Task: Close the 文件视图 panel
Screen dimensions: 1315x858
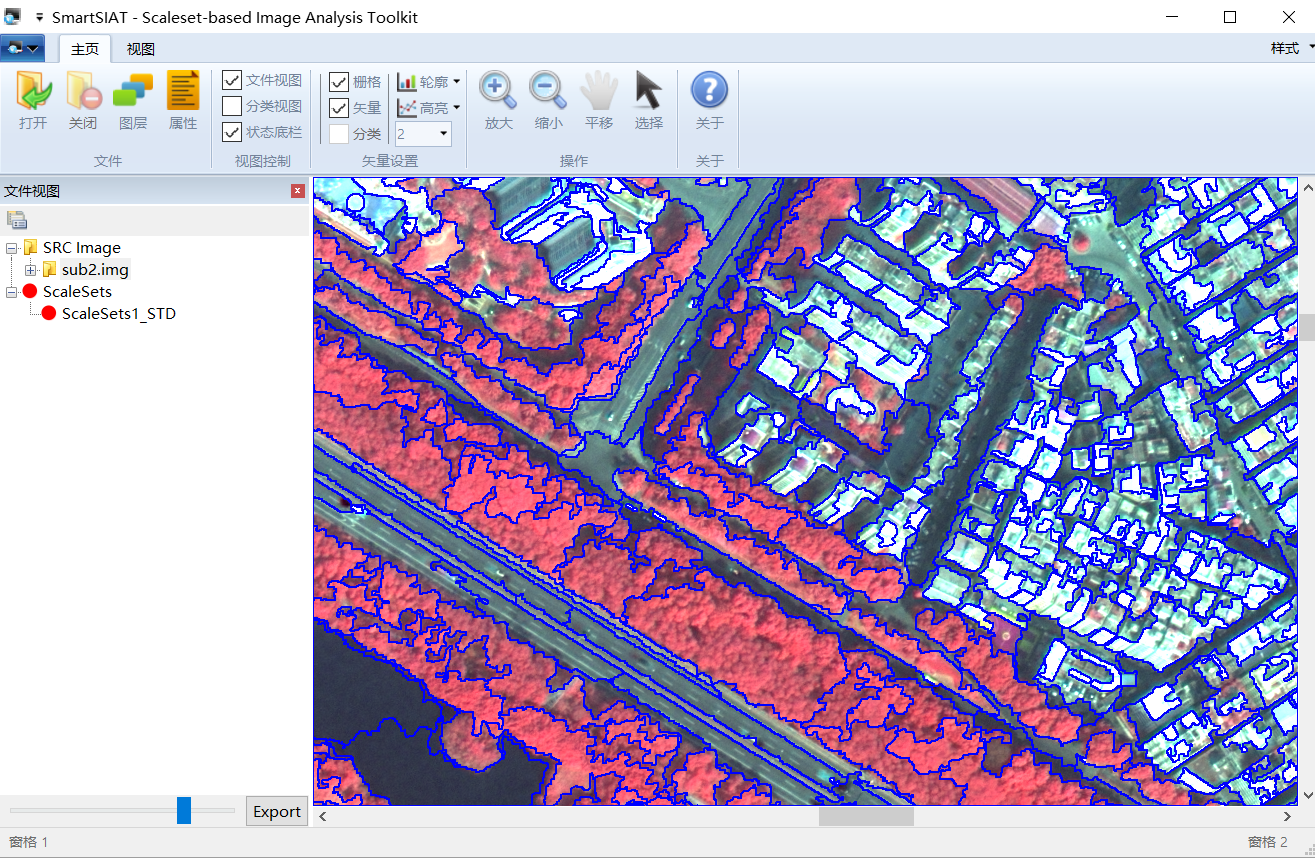Action: click(298, 191)
